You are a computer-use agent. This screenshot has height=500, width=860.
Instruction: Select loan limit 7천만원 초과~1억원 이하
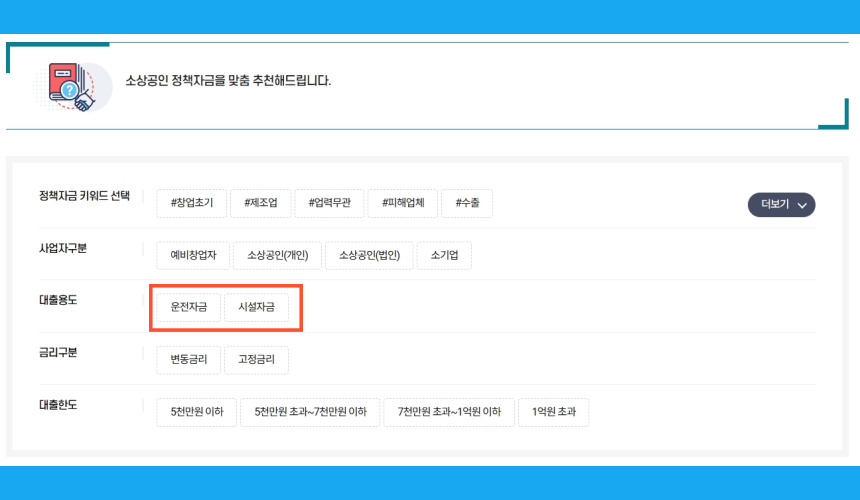click(x=449, y=412)
